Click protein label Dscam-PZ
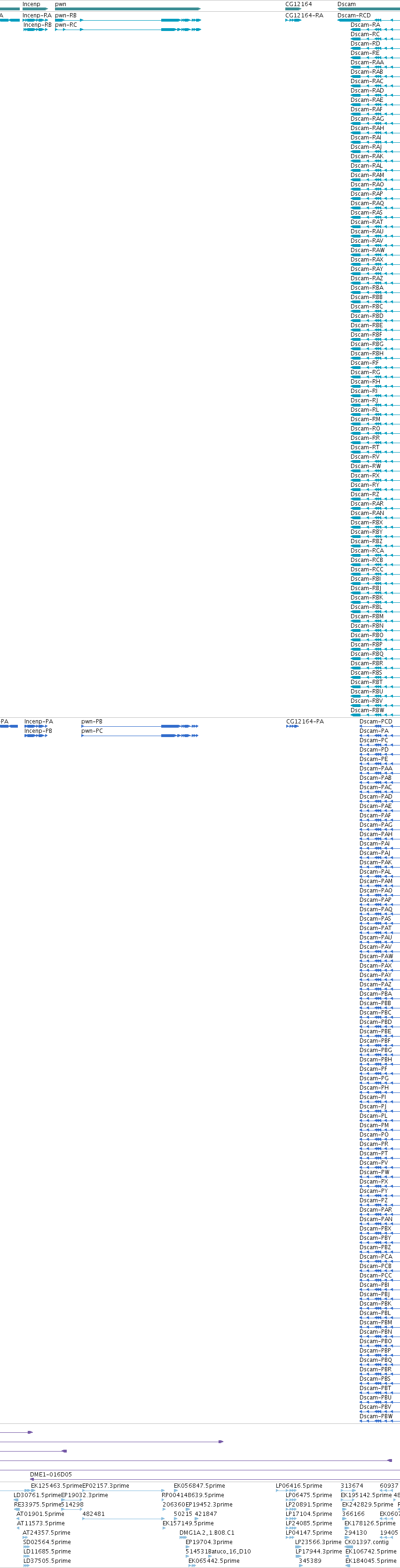Viewport: 400px width, 1568px height. (x=373, y=1200)
